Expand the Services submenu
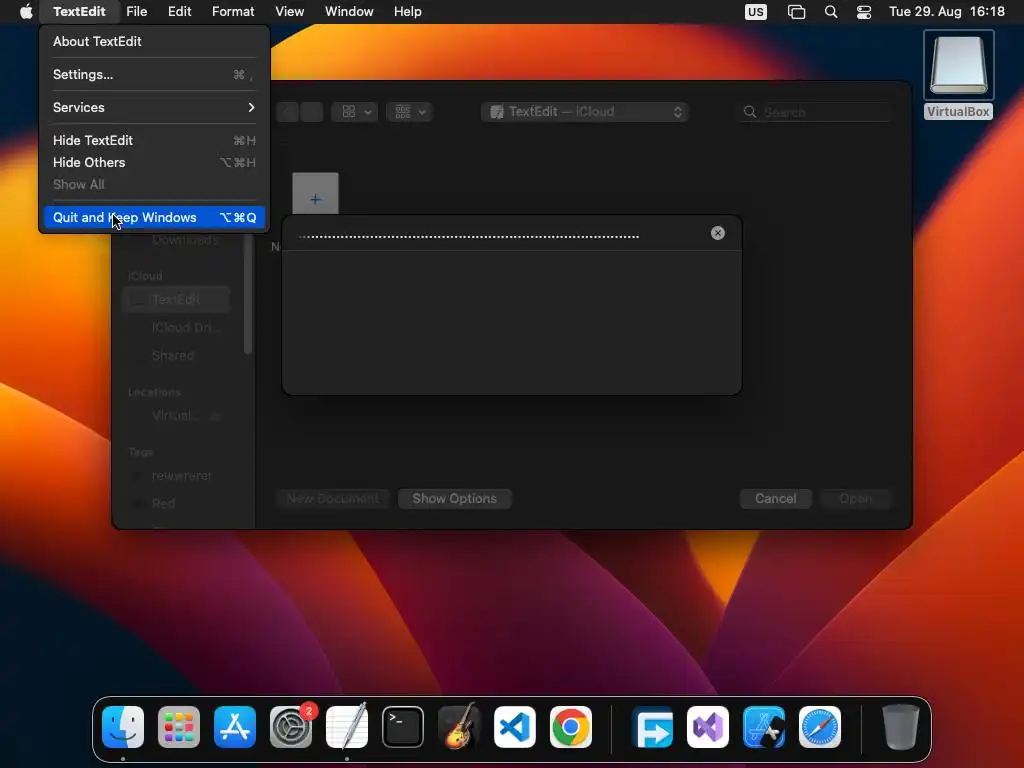 (x=154, y=107)
